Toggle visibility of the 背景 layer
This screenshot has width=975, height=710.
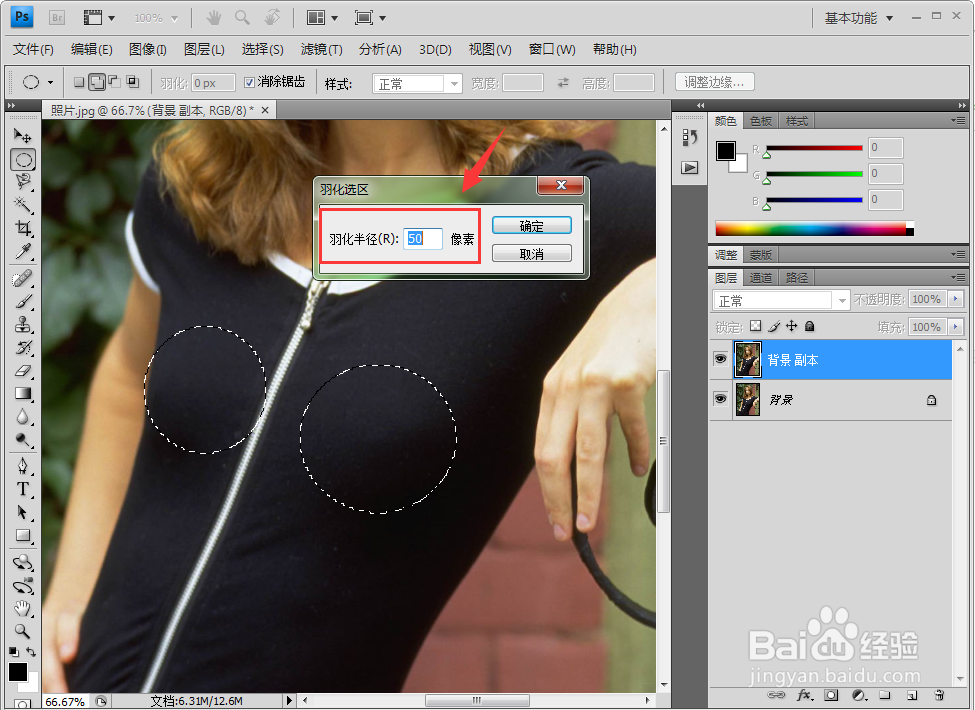[720, 398]
